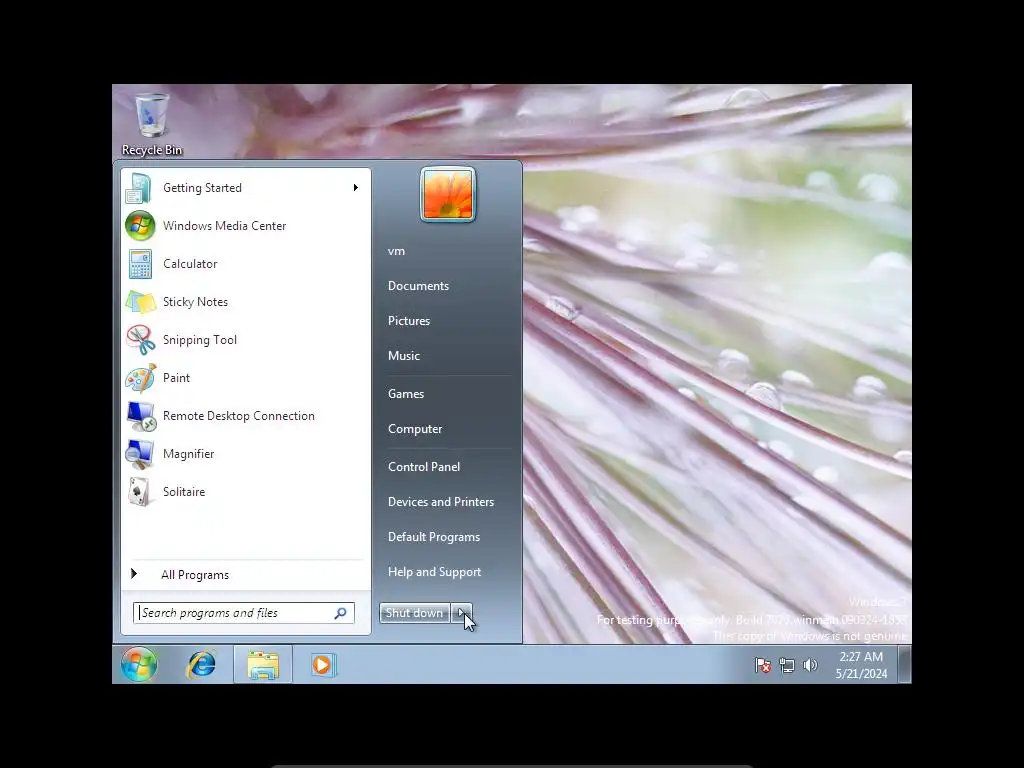Launch Windows Media Center icon

click(x=140, y=226)
